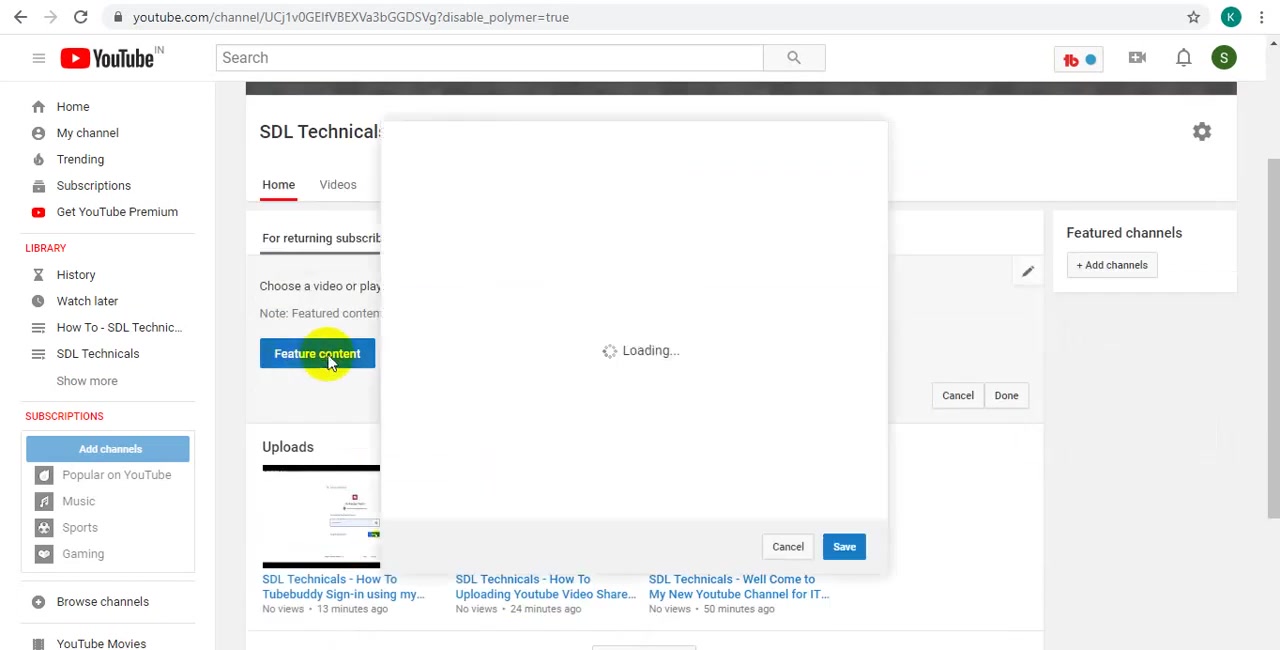1280x650 pixels.
Task: Click the Done button
Action: (x=1006, y=396)
